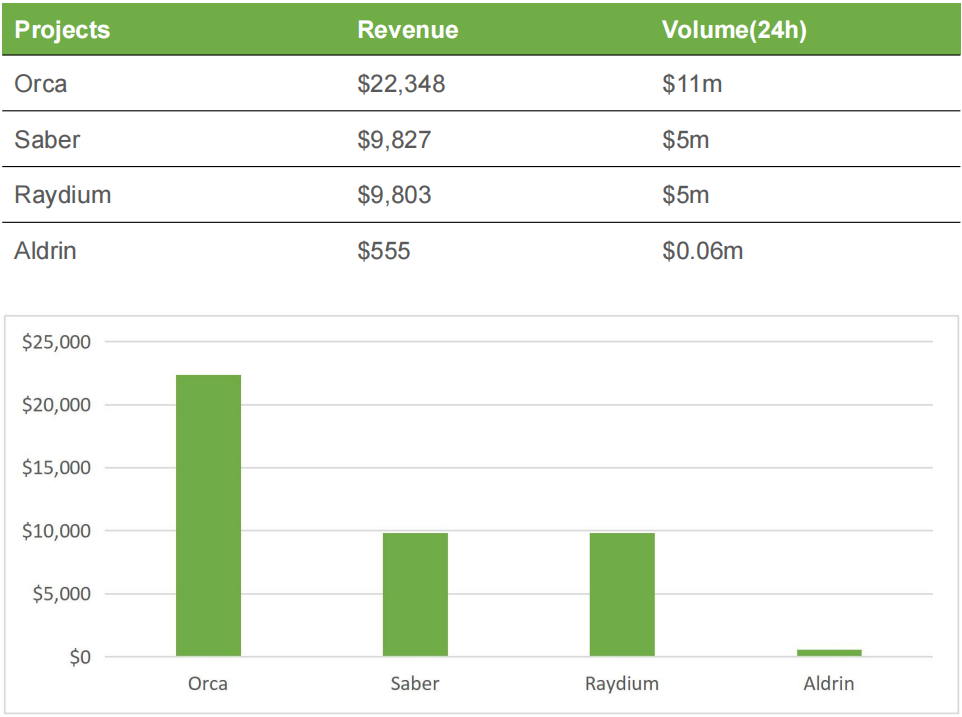Screen dimensions: 962x717
Task: Click the Projects column header
Action: tap(62, 30)
